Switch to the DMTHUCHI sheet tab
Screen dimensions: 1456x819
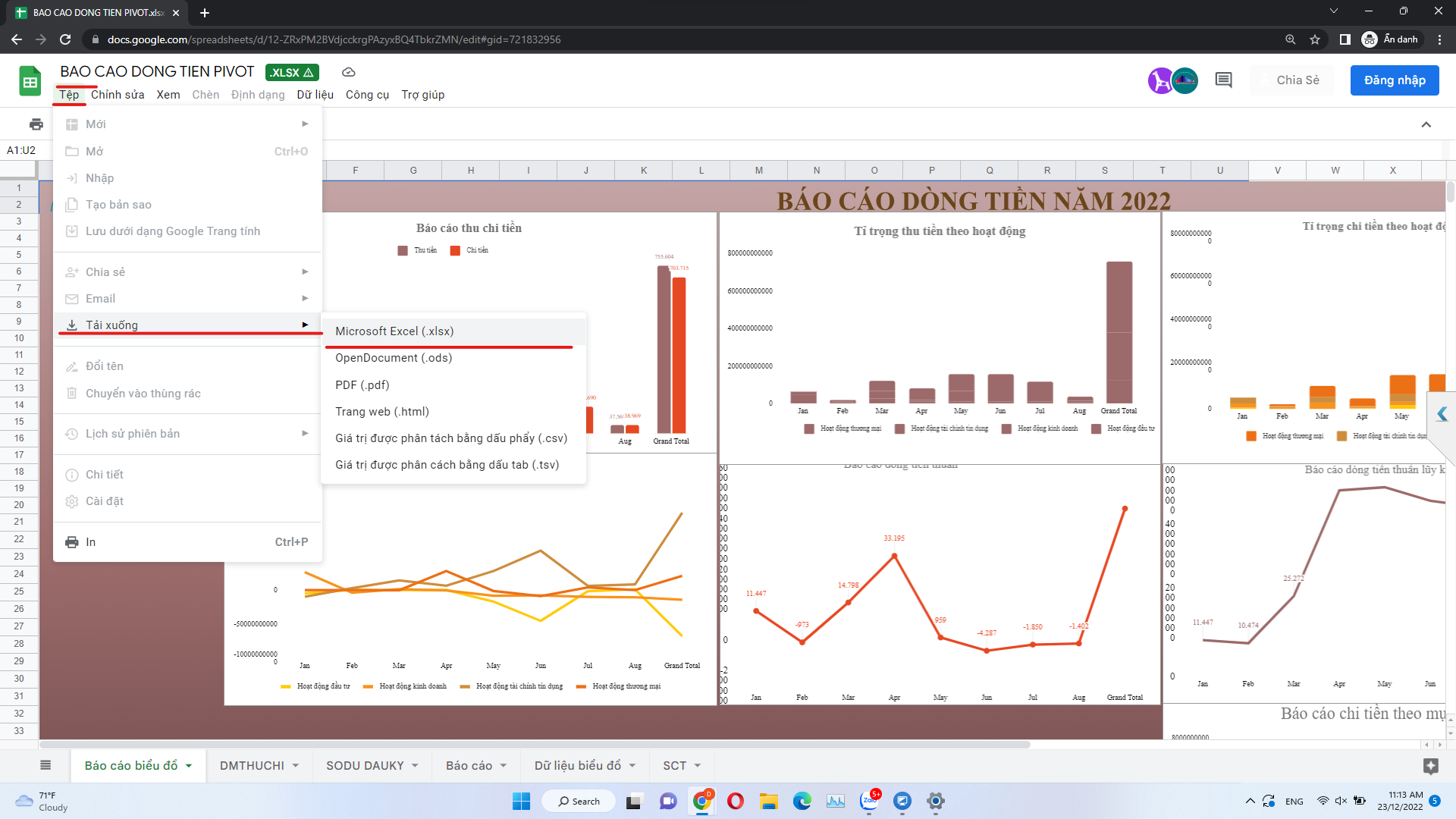tap(253, 765)
